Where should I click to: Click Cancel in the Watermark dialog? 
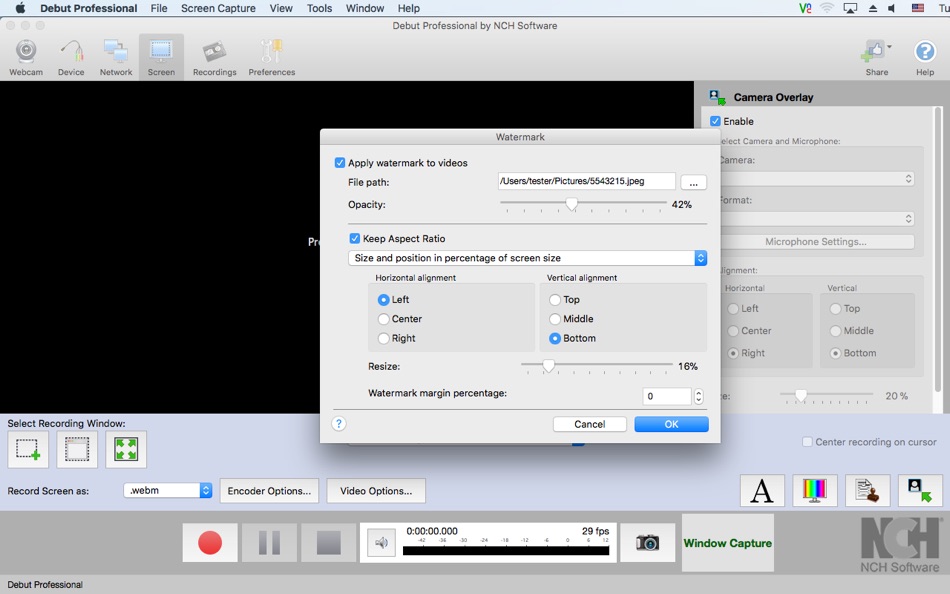590,424
